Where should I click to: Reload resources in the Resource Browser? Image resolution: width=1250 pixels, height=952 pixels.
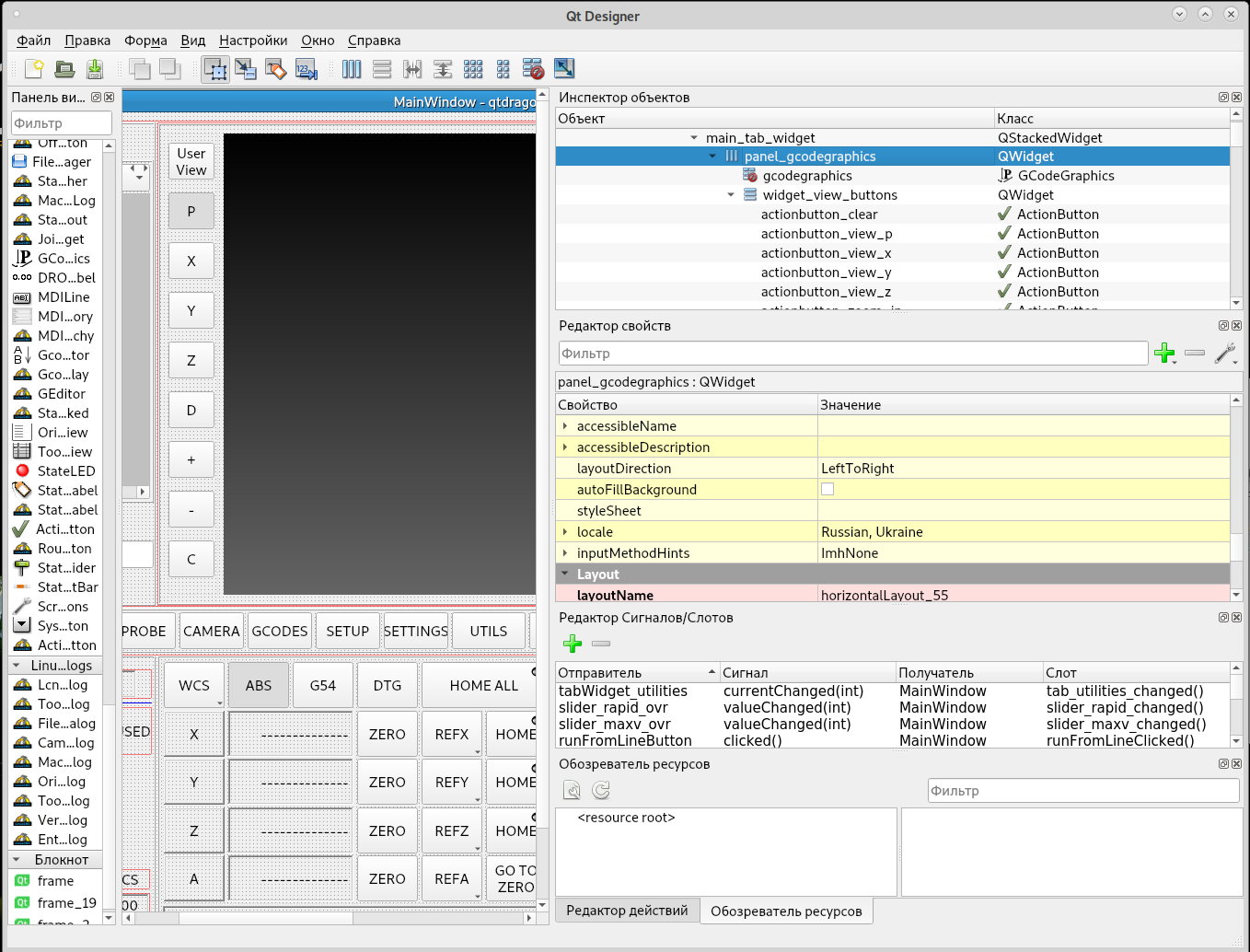point(601,790)
